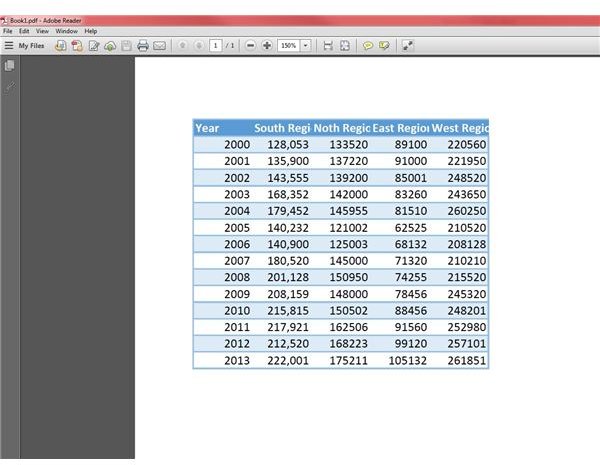Click the 150% zoom value field

point(289,46)
